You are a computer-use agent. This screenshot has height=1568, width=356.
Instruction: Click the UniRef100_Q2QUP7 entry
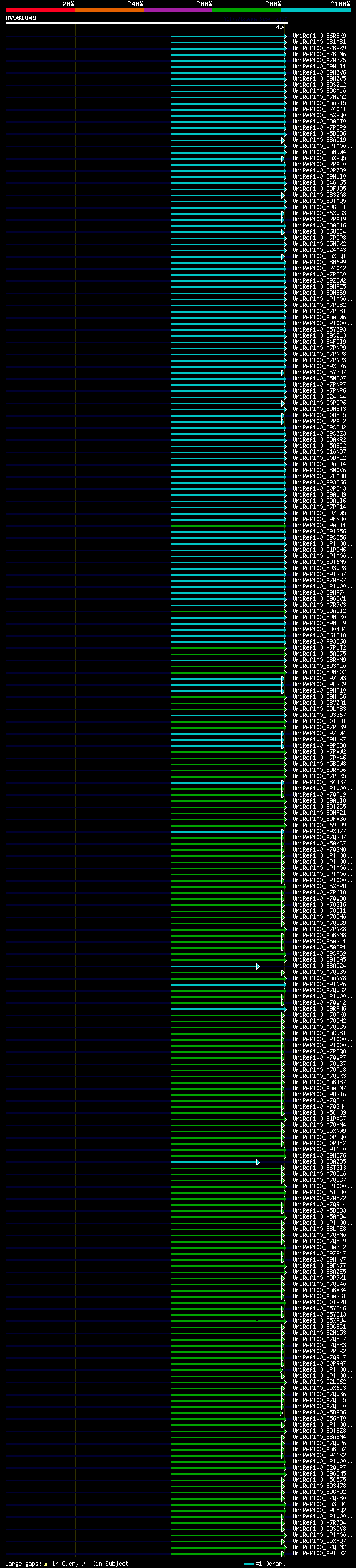click(x=319, y=1467)
